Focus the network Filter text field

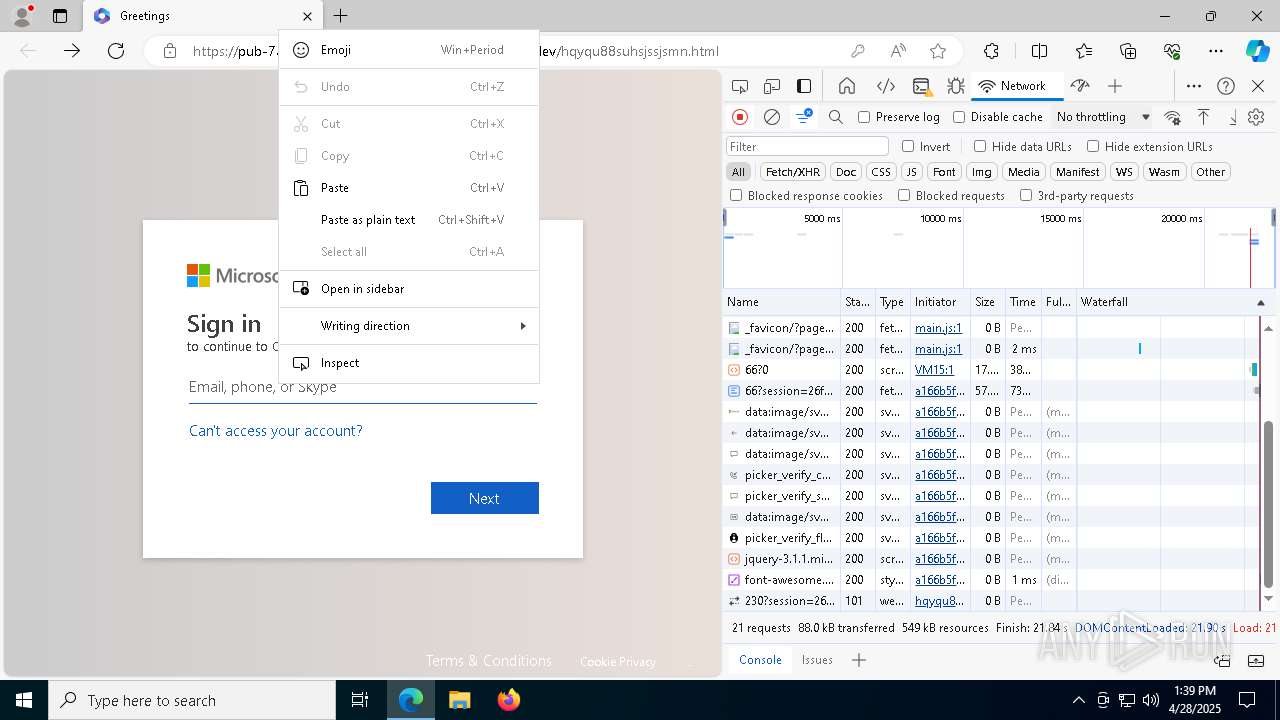[807, 146]
